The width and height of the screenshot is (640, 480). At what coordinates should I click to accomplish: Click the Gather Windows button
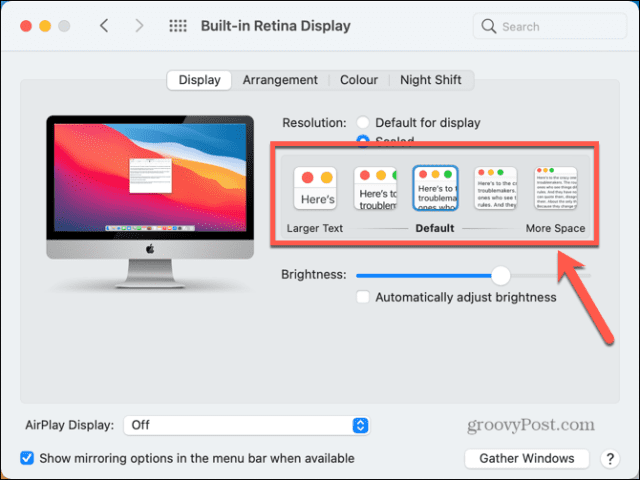coord(526,458)
